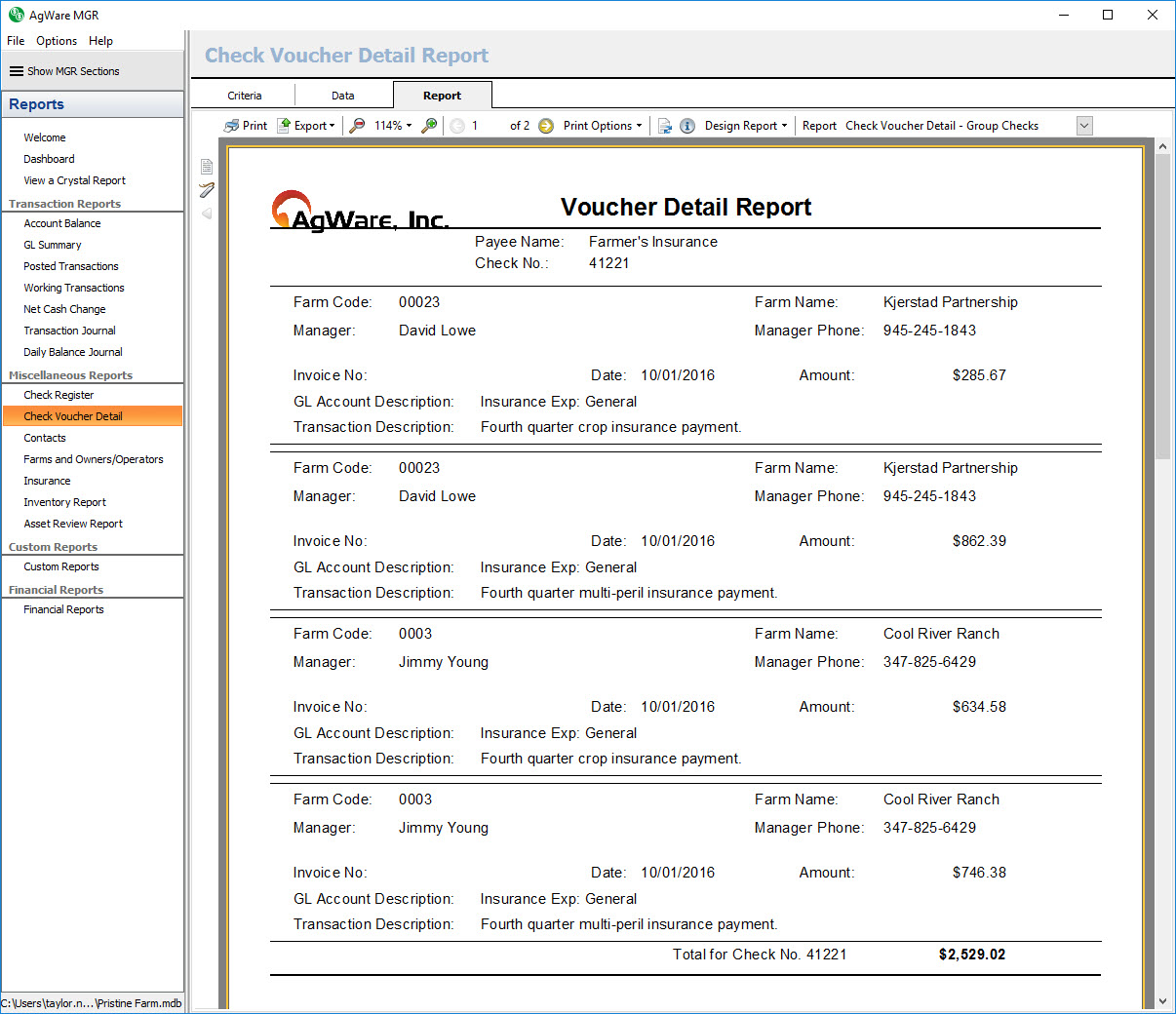Screen dimensions: 1176x1014
Task: Open the Check Register report
Action: tap(59, 395)
